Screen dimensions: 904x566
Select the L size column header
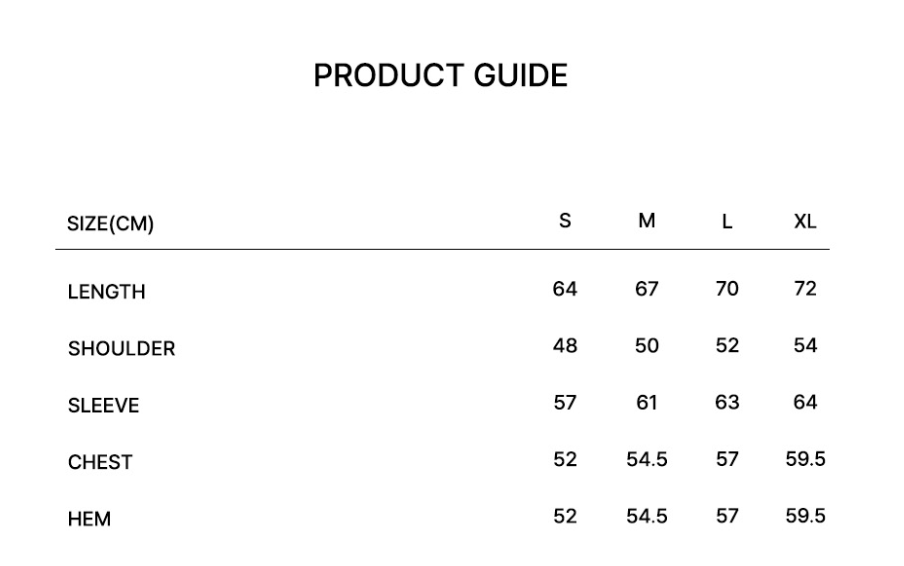(x=727, y=222)
